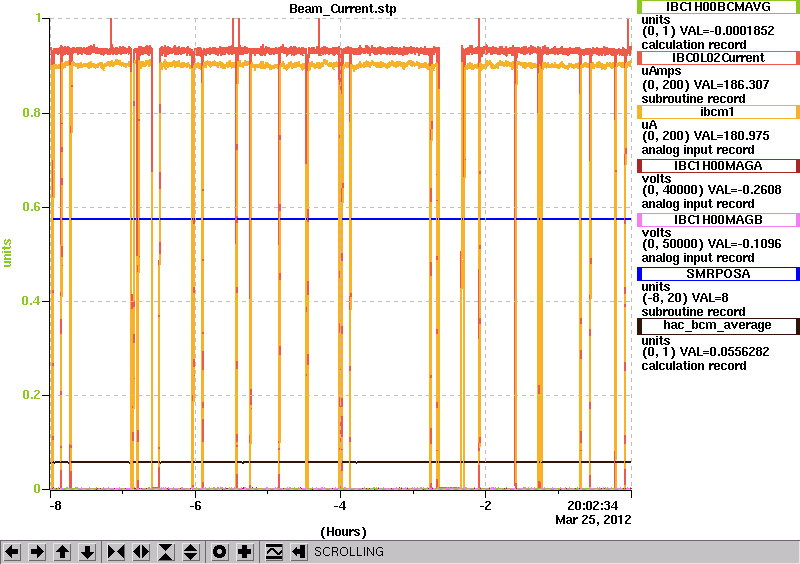The width and height of the screenshot is (800, 564).
Task: Compress the time axis (inward horizontal triangles icon)
Action: click(116, 552)
